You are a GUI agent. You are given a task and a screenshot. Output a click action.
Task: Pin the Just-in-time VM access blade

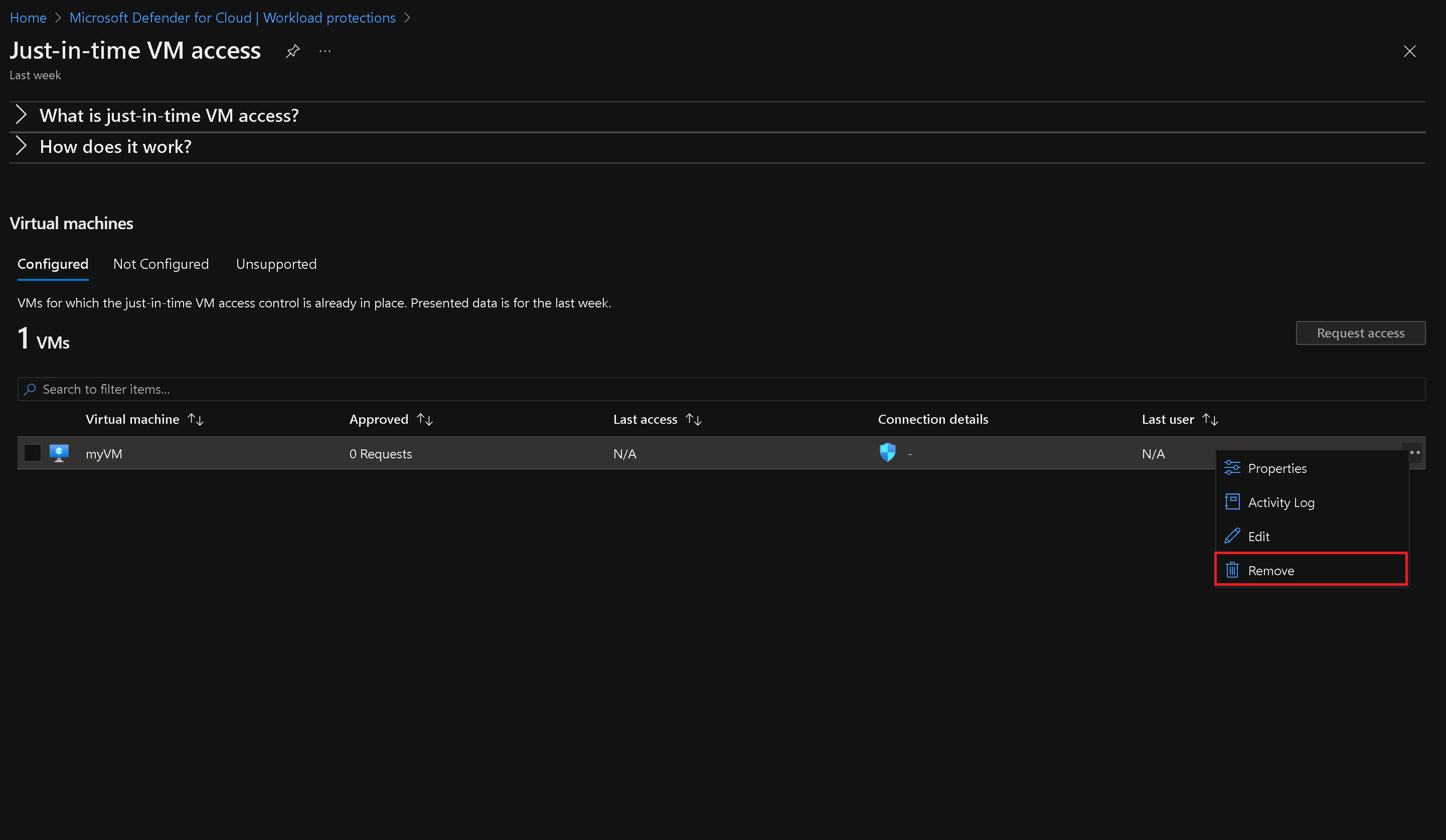click(292, 51)
